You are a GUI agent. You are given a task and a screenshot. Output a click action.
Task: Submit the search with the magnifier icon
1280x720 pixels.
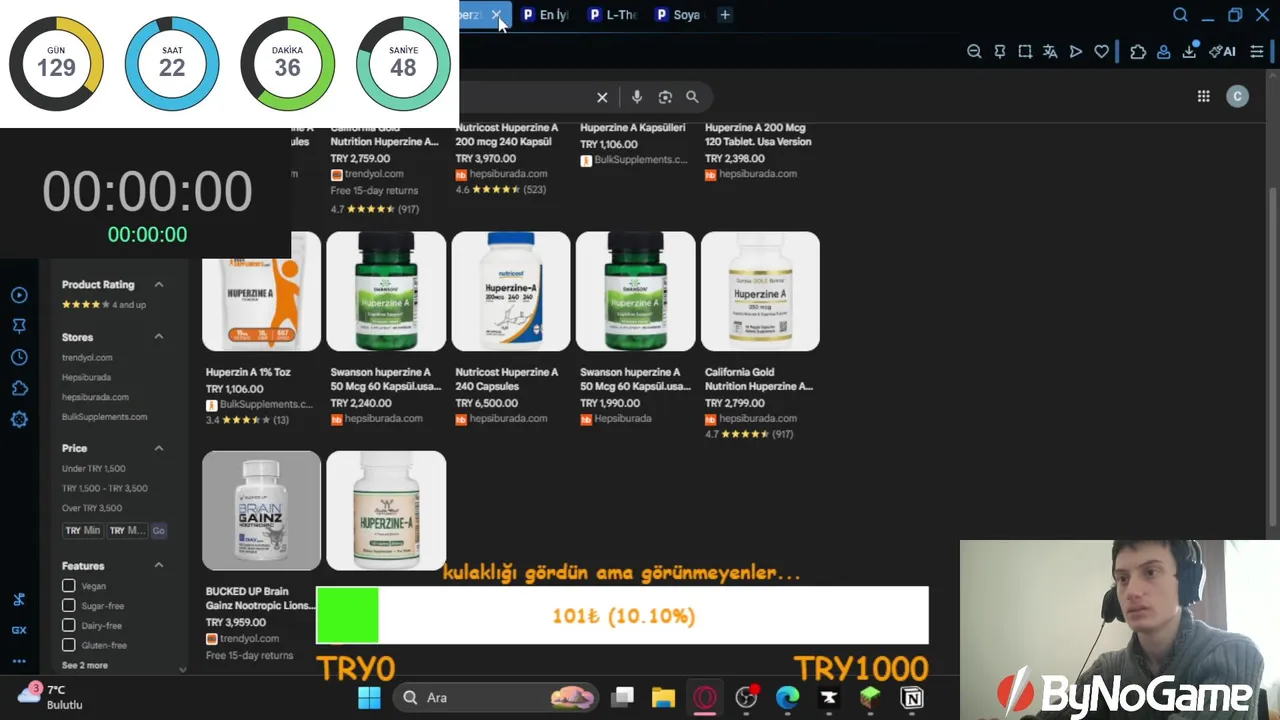[x=692, y=97]
